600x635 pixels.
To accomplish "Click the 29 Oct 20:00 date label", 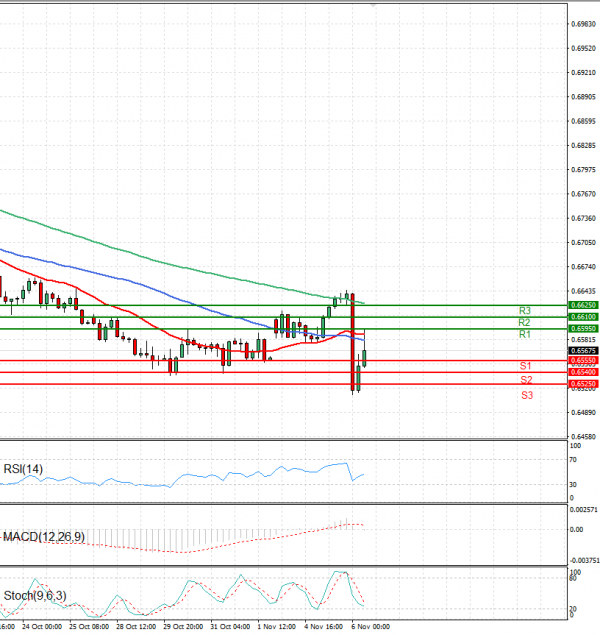I will click(x=183, y=627).
